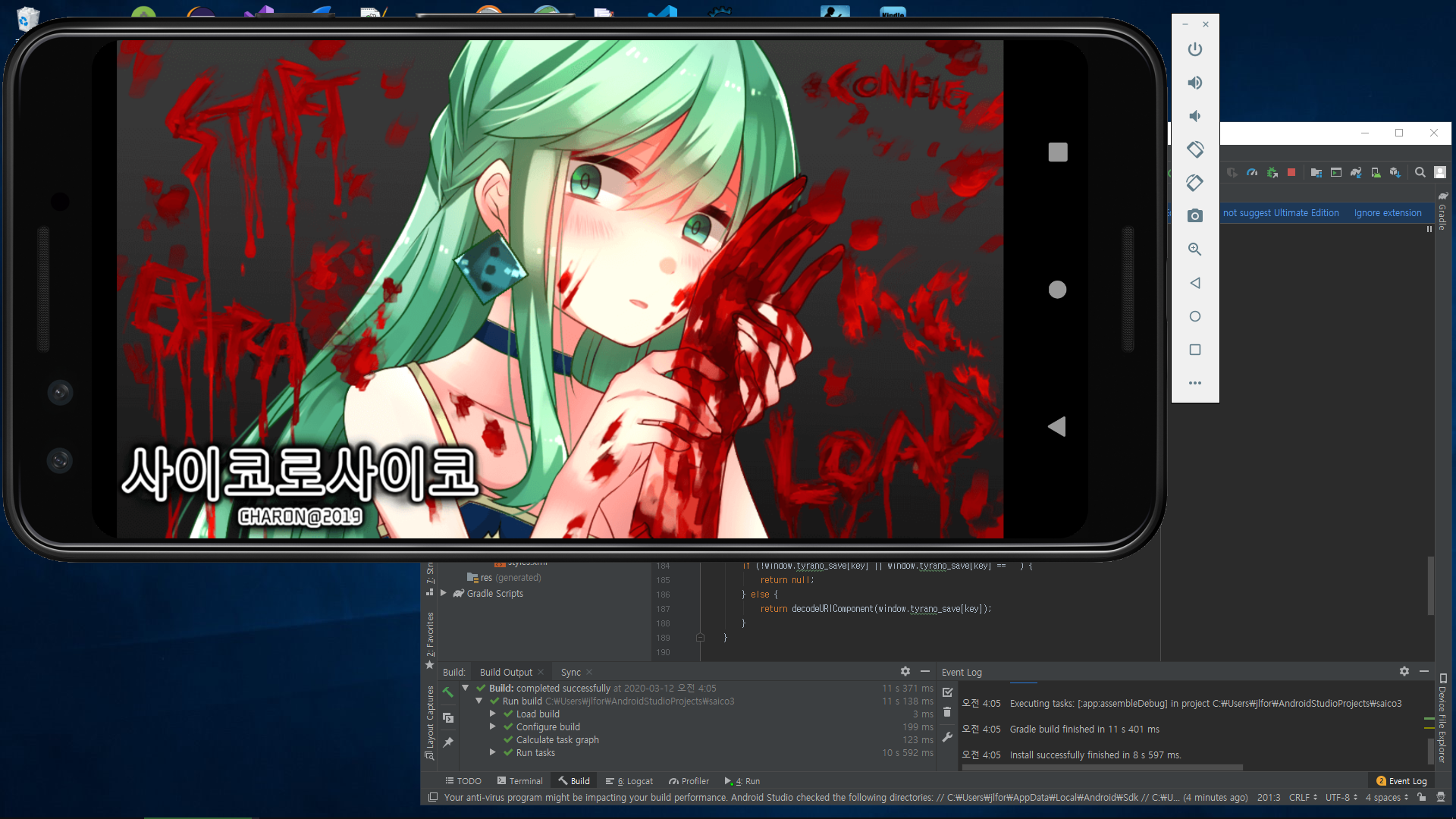Image resolution: width=1456 pixels, height=819 pixels.
Task: Open the Event Log status bar button
Action: coord(1401,781)
